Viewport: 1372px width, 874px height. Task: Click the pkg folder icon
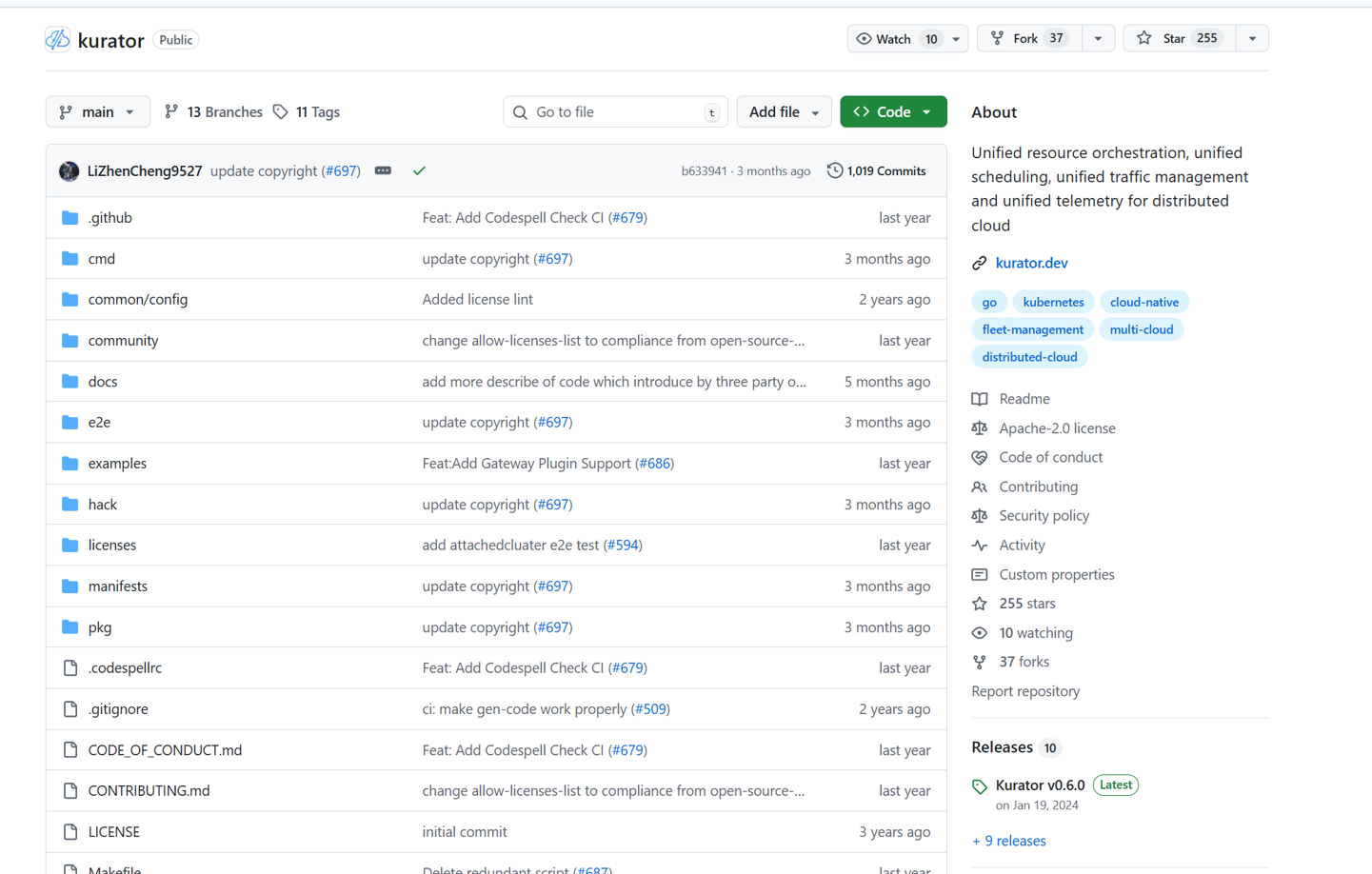click(70, 627)
